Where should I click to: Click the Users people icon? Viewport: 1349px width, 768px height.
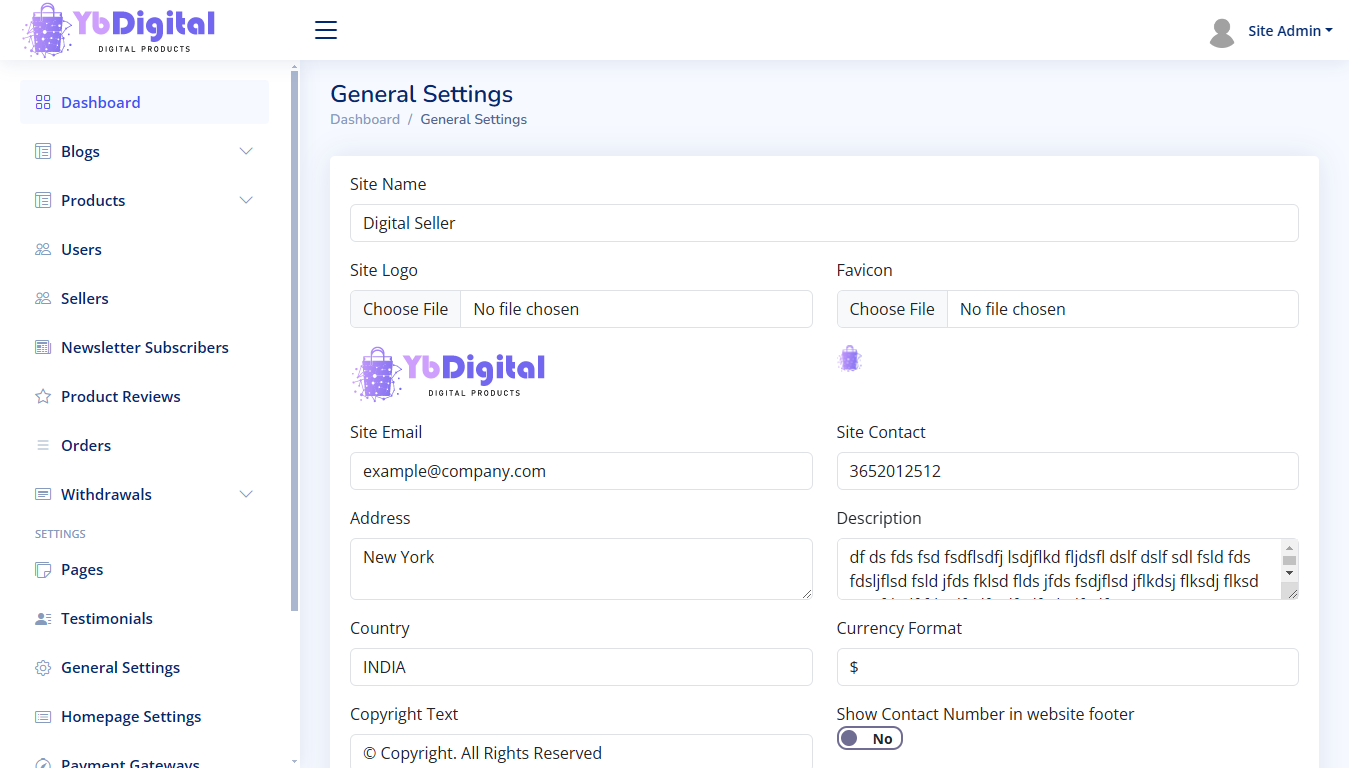click(x=43, y=250)
